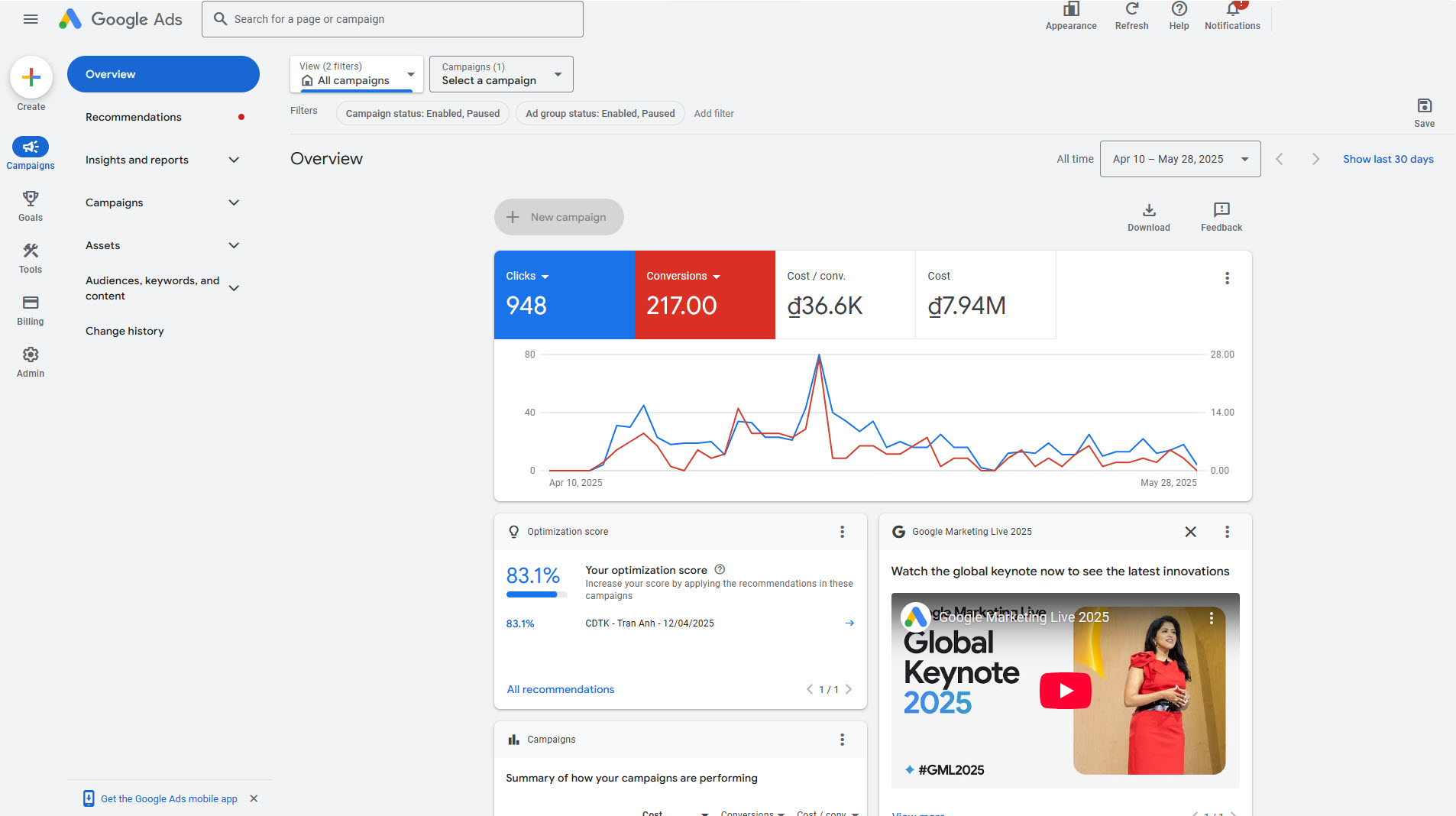Image resolution: width=1456 pixels, height=816 pixels.
Task: Click the optimization score help icon
Action: click(x=719, y=569)
